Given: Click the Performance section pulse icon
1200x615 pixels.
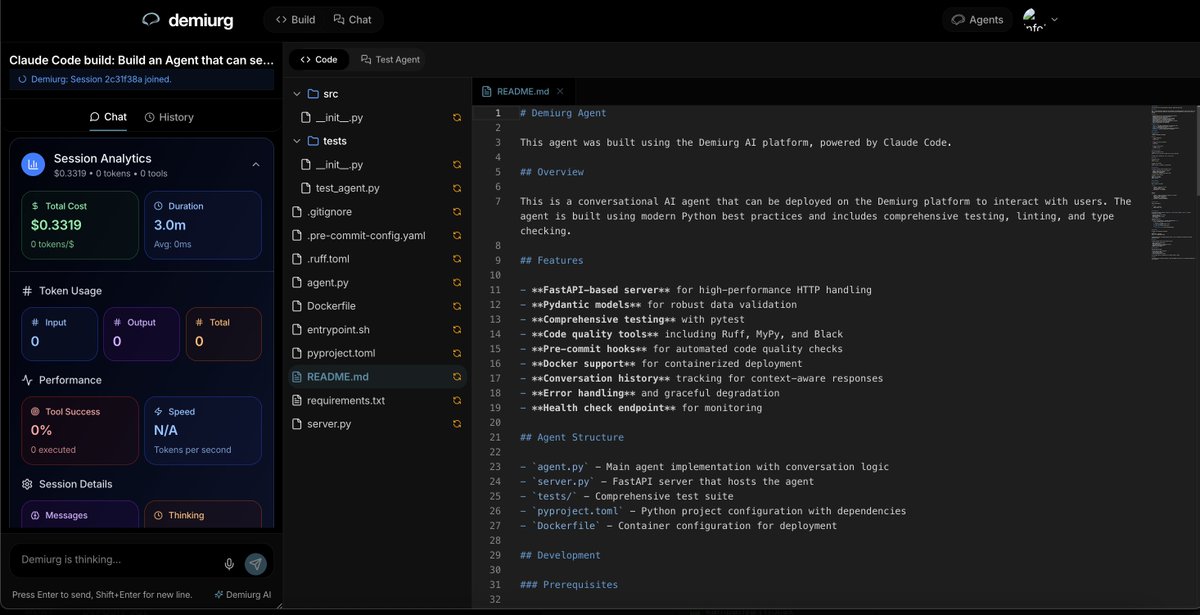Looking at the screenshot, I should pyautogui.click(x=27, y=380).
